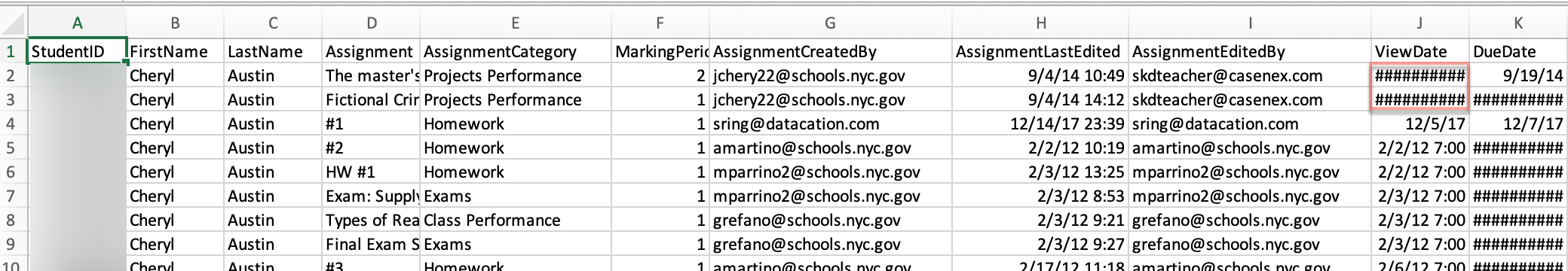Select row 7 header
Screen dimensions: 1568x271
(14, 196)
